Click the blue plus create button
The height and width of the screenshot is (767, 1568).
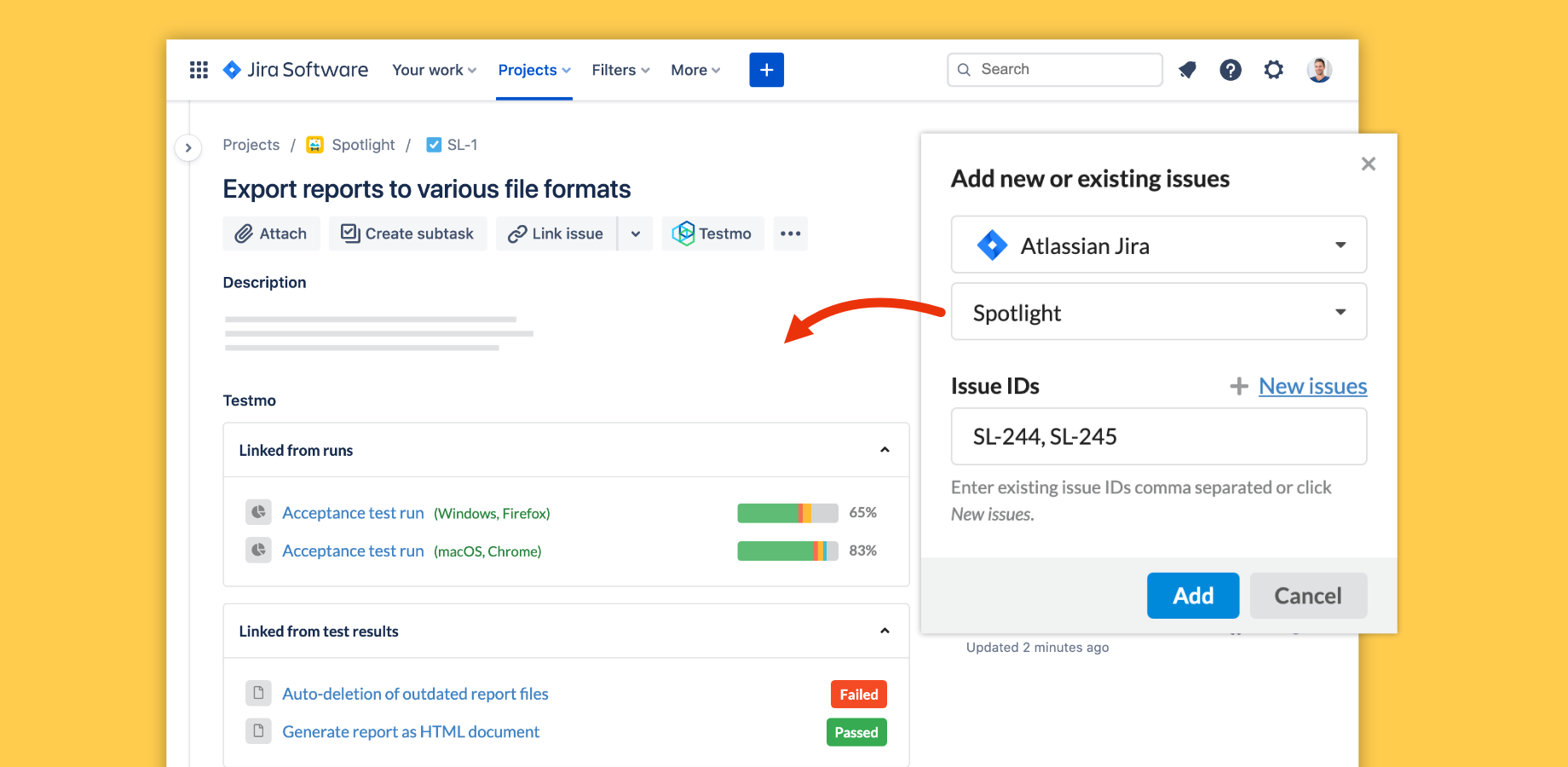(766, 70)
